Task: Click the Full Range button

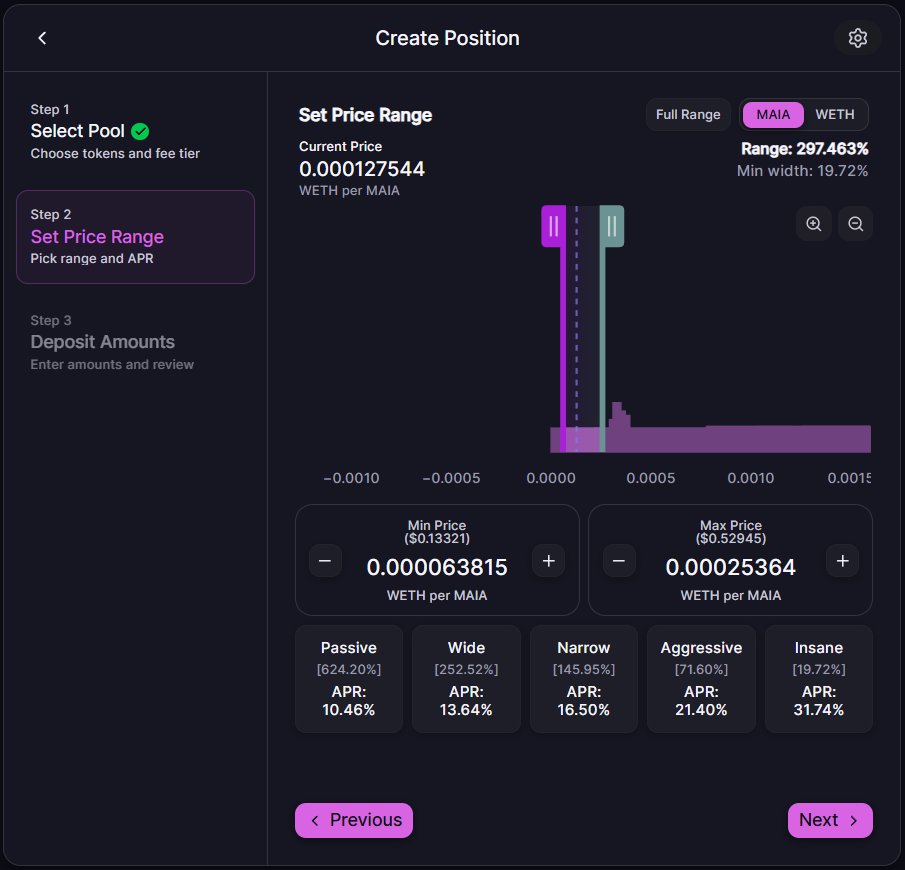Action: (688, 114)
